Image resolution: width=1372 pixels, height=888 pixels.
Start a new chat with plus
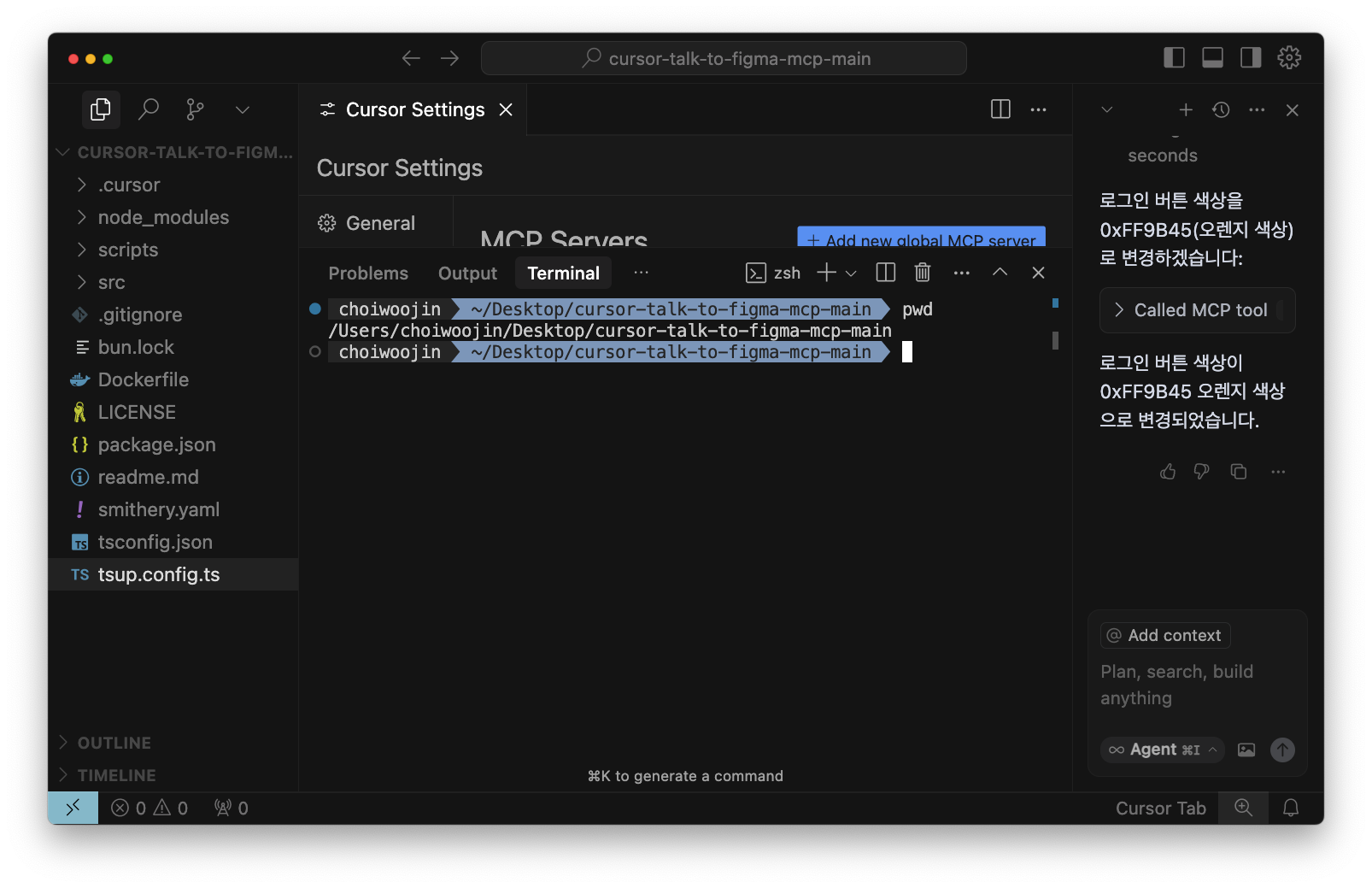point(1186,109)
